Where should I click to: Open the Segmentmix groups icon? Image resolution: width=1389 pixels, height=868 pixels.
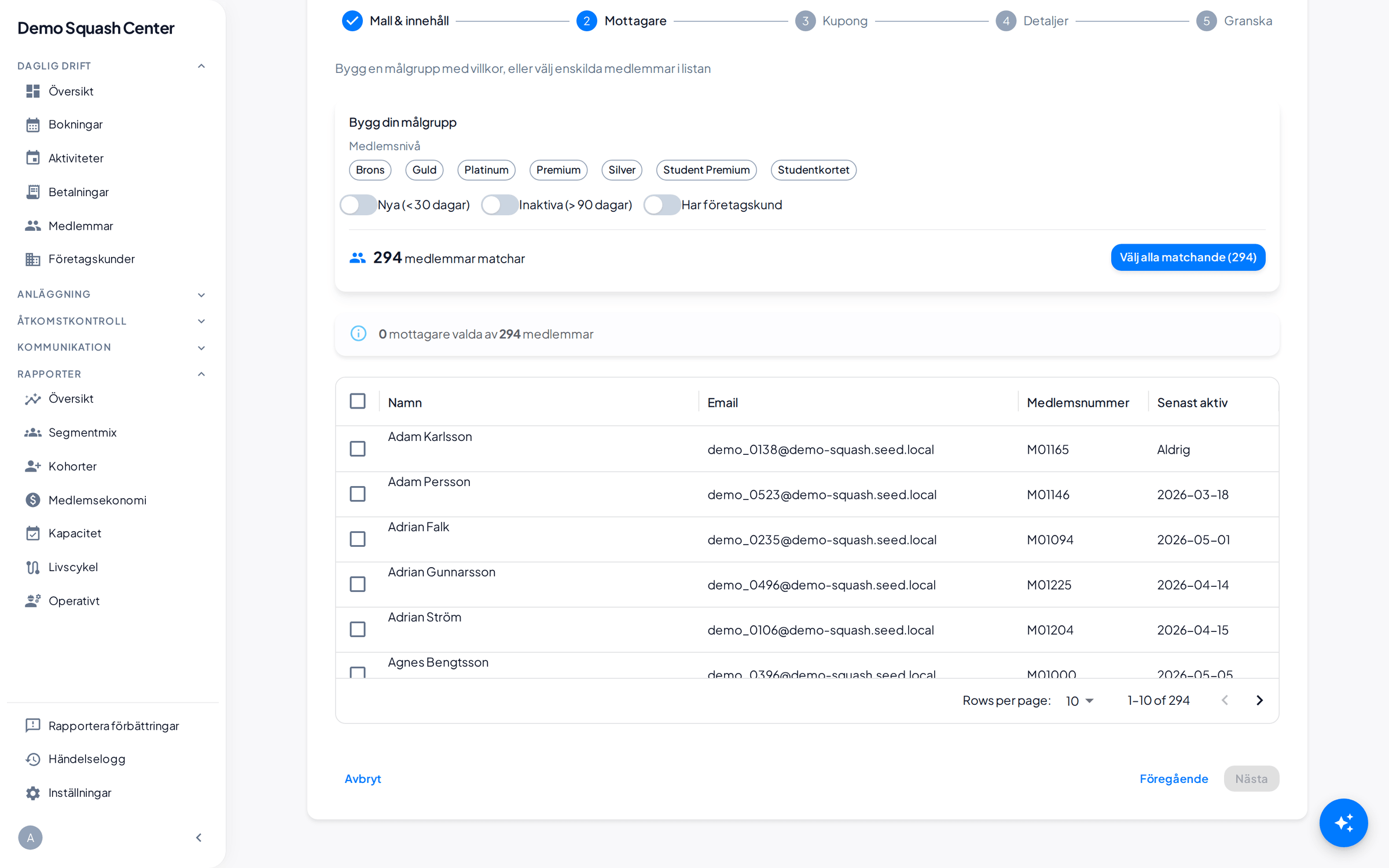click(33, 432)
